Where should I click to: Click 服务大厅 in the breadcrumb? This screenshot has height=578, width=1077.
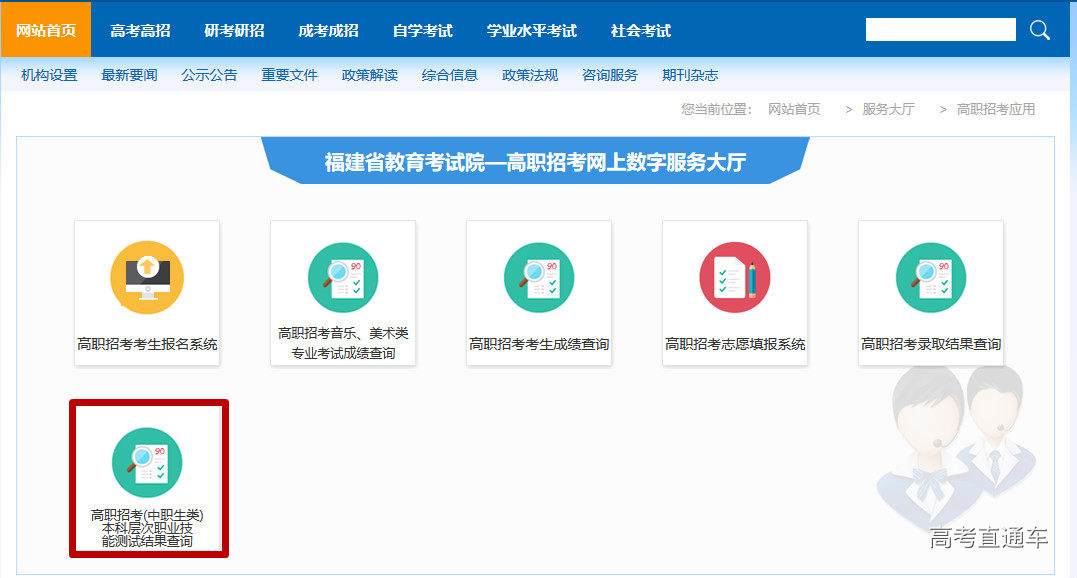[888, 109]
